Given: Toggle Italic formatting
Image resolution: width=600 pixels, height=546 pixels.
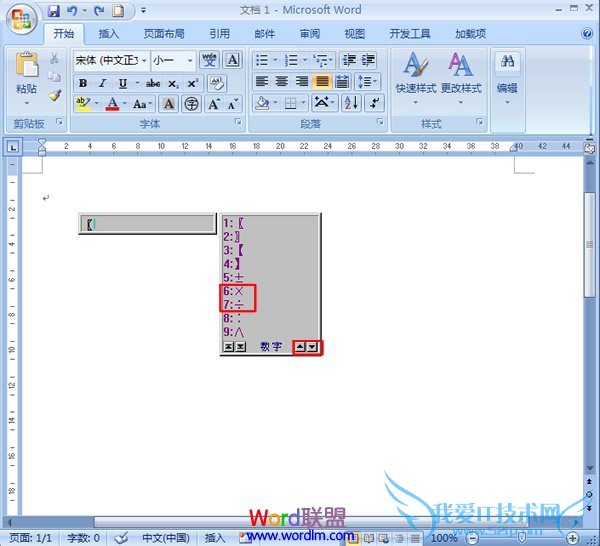Looking at the screenshot, I should (102, 83).
